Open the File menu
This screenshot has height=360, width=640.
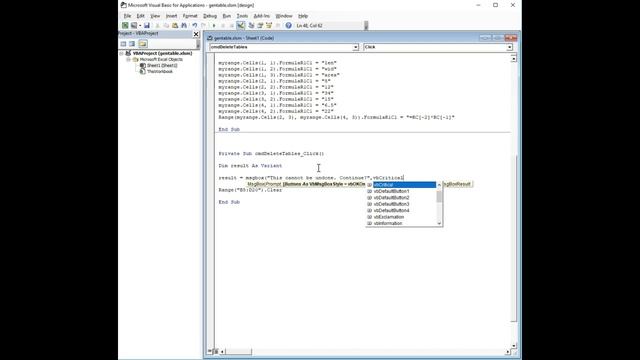[x=127, y=16]
